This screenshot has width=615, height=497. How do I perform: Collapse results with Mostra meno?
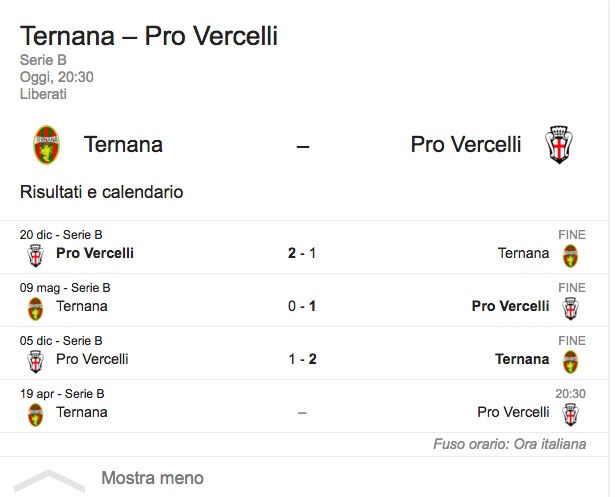coord(152,478)
